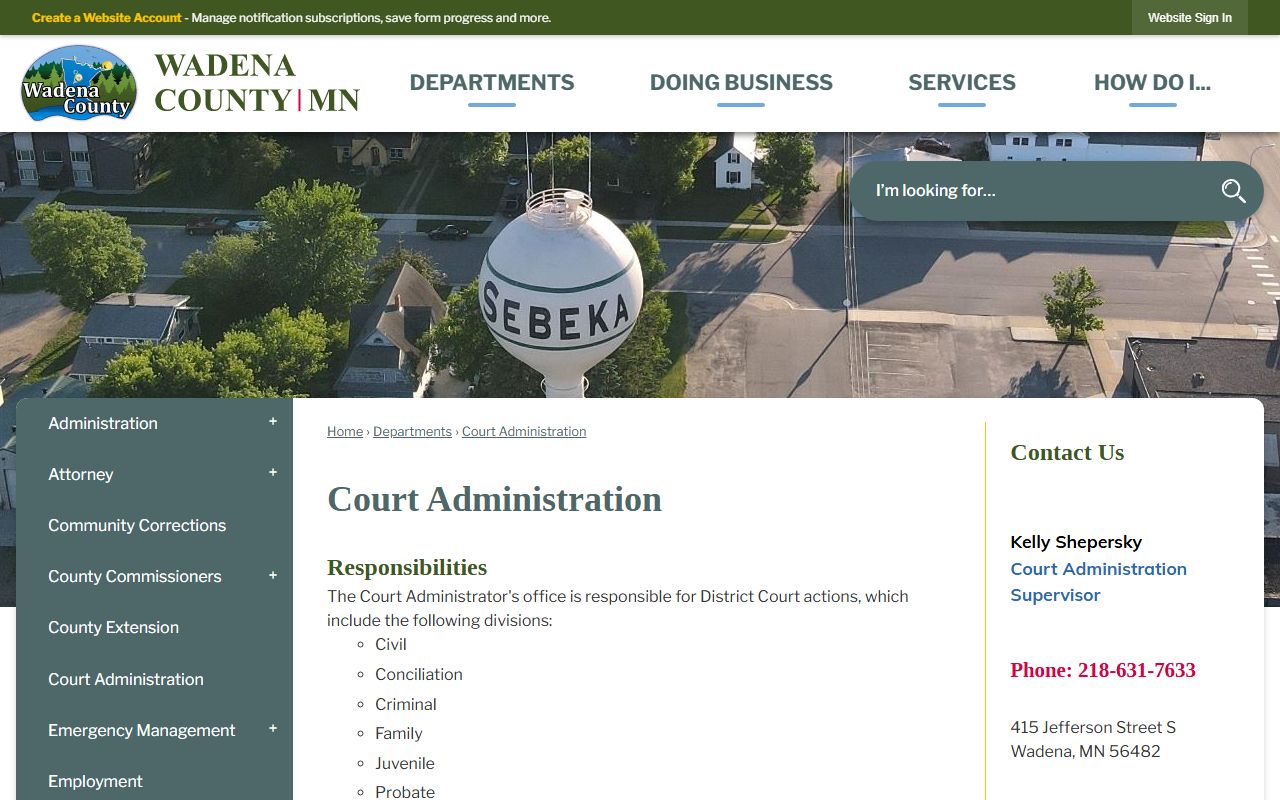Open Emergency Management in the sidebar

click(142, 730)
